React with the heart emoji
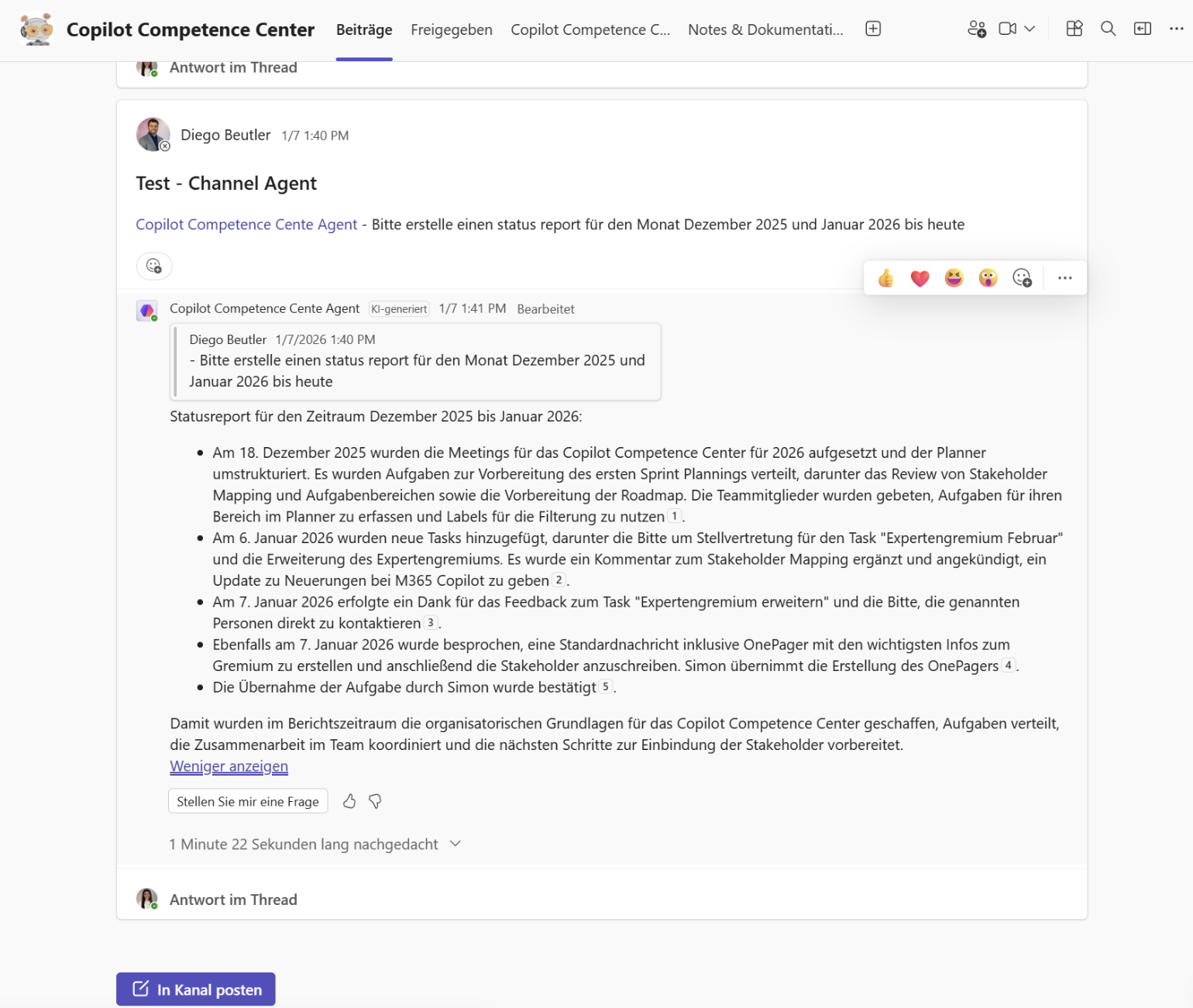This screenshot has height=1008, width=1193. [920, 277]
